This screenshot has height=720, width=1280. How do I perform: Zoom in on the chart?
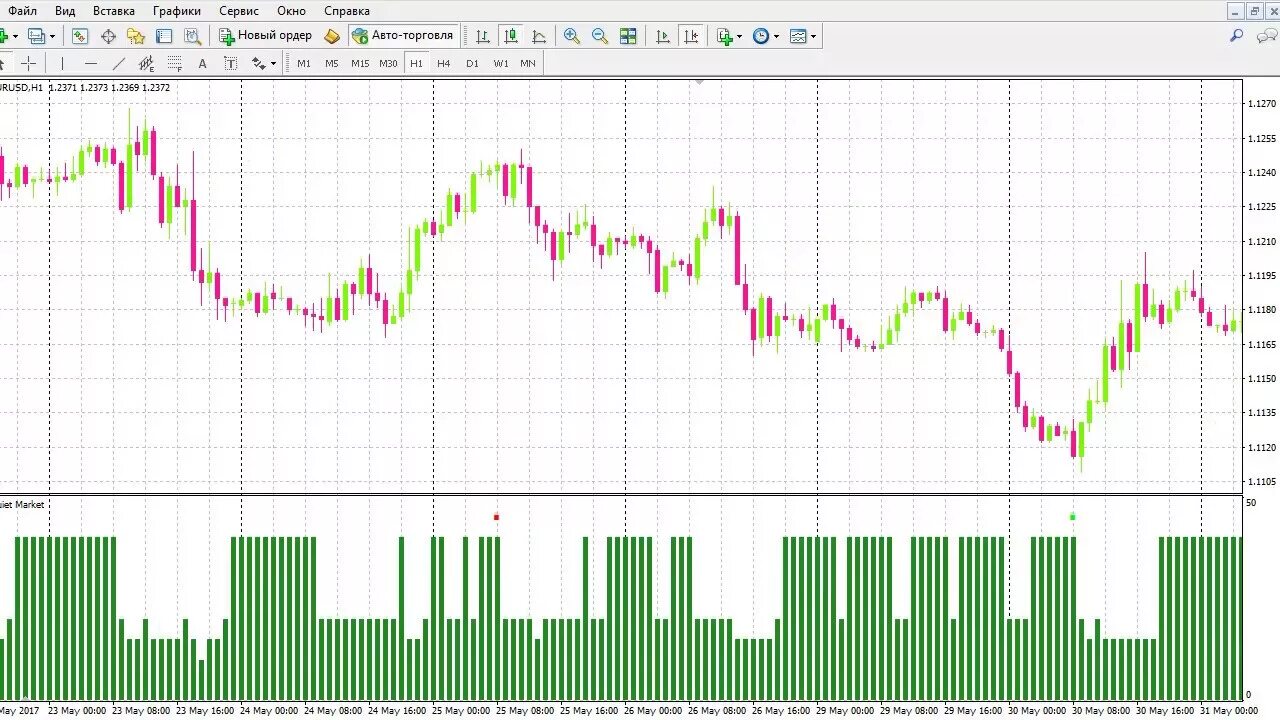coord(572,36)
